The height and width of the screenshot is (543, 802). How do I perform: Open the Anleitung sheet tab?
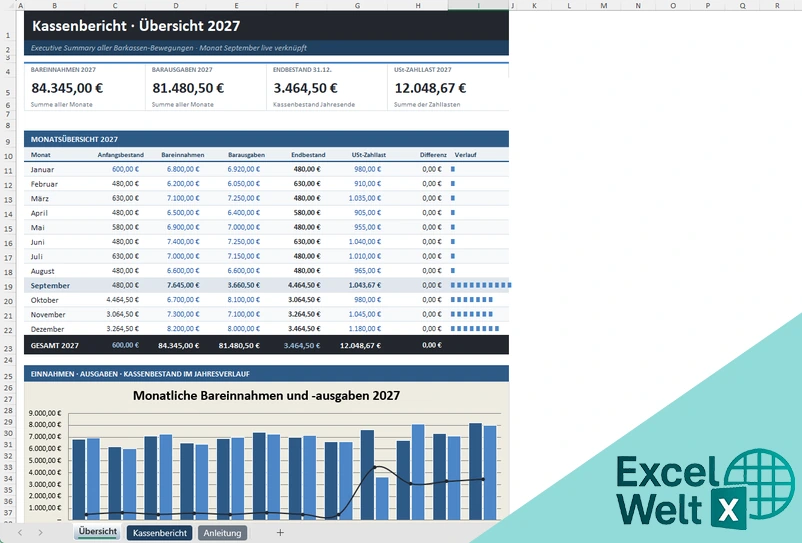(222, 533)
